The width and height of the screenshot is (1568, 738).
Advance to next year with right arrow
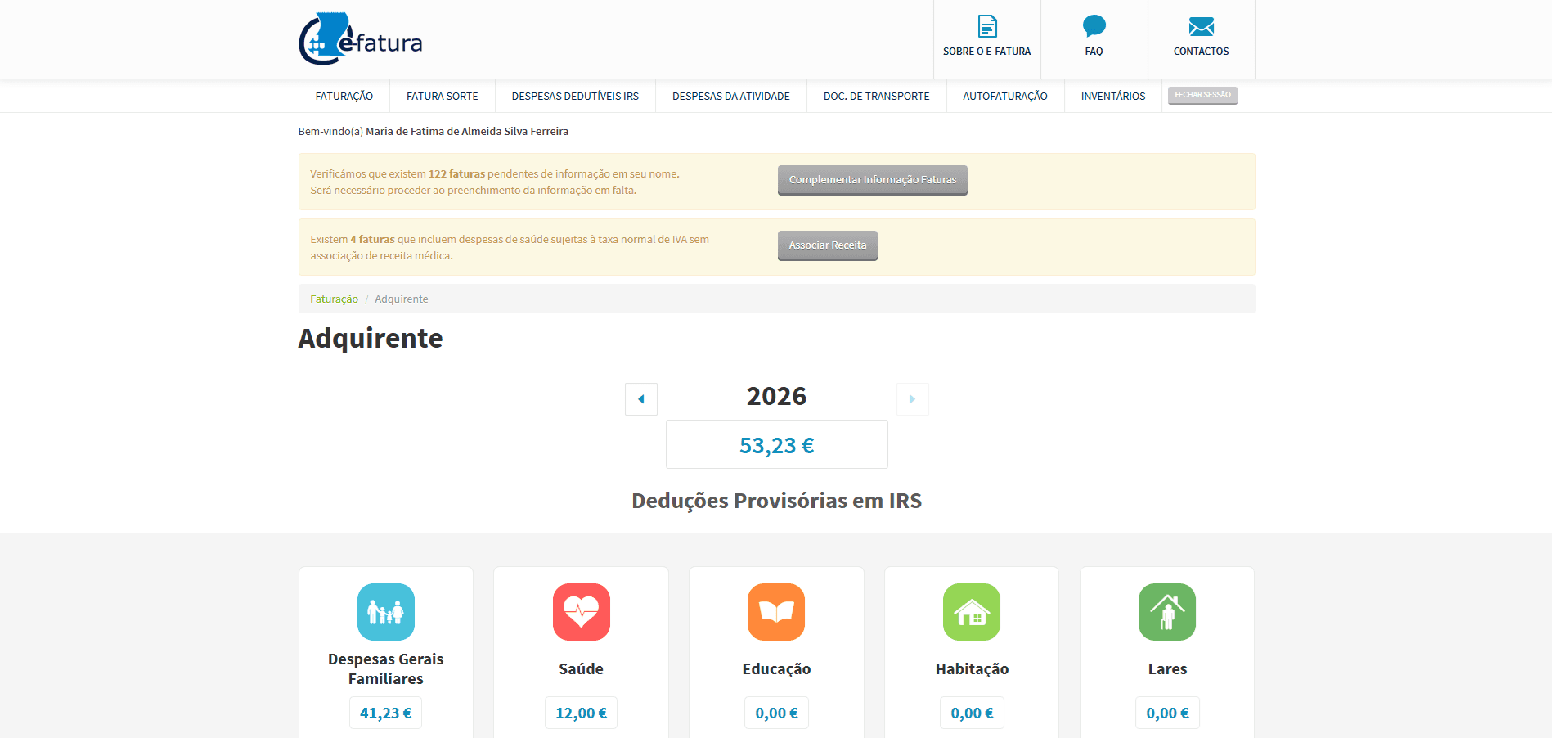[x=912, y=398]
